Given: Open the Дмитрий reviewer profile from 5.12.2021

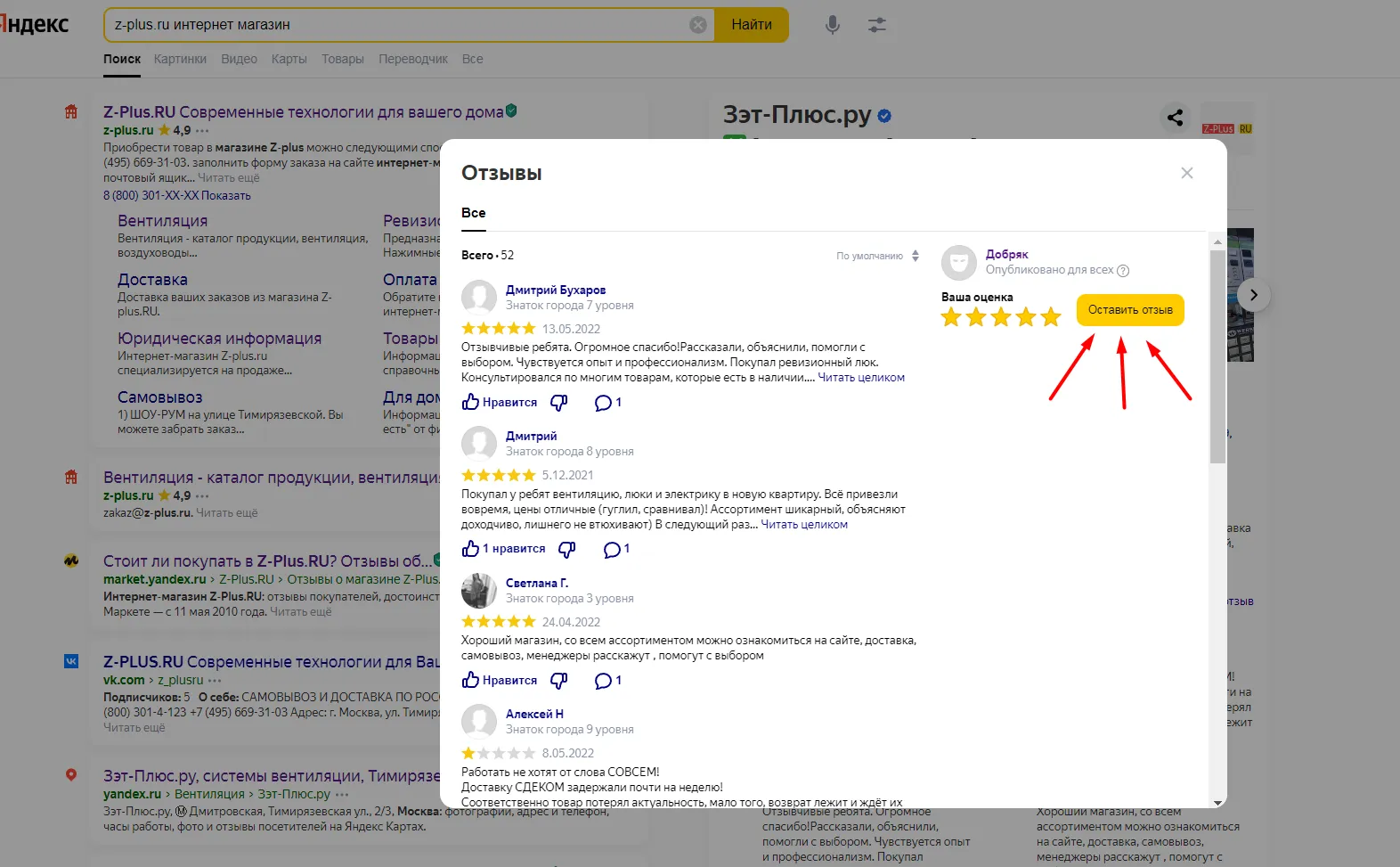Looking at the screenshot, I should [x=531, y=436].
